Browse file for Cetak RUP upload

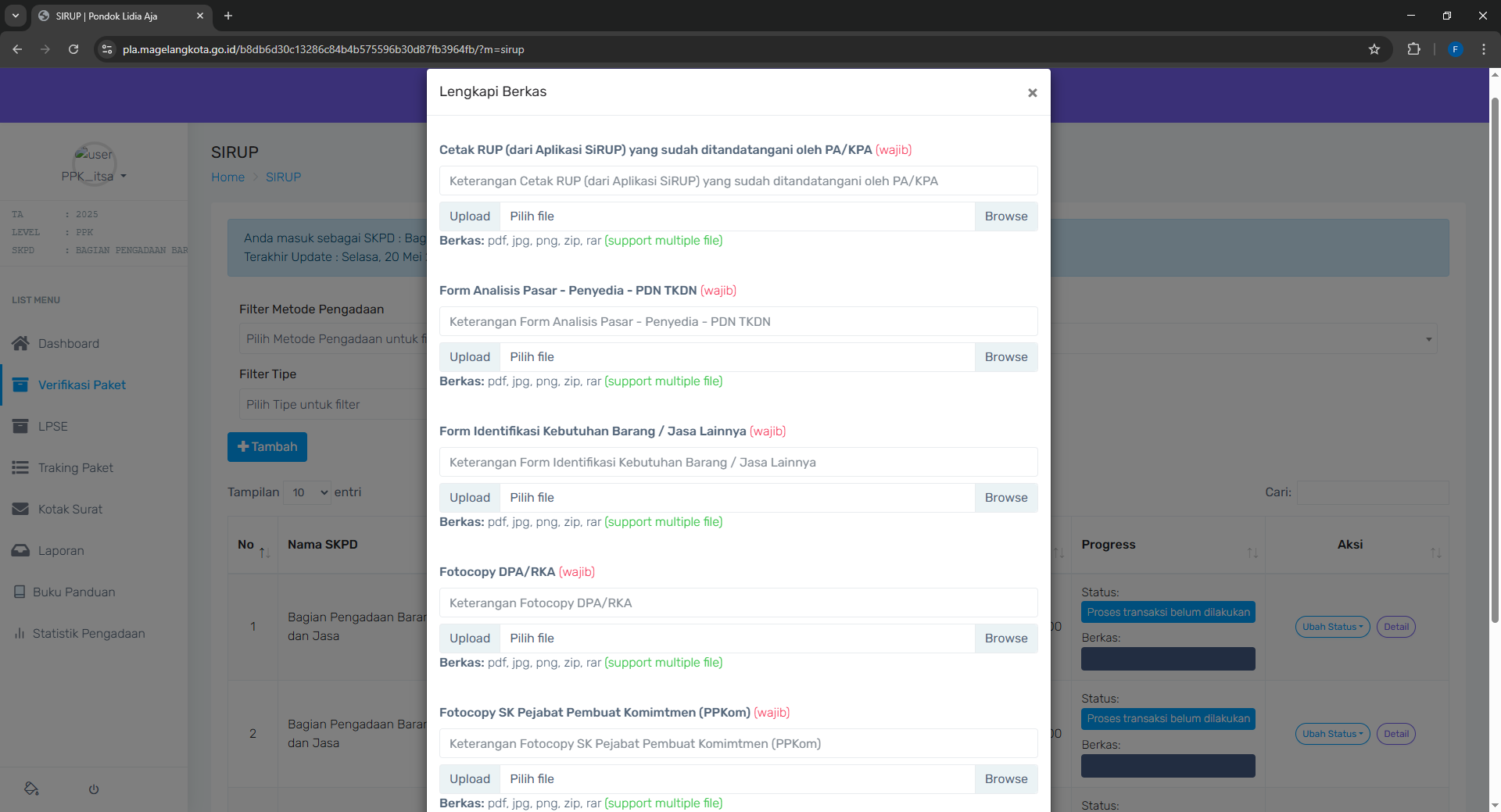(x=1005, y=216)
